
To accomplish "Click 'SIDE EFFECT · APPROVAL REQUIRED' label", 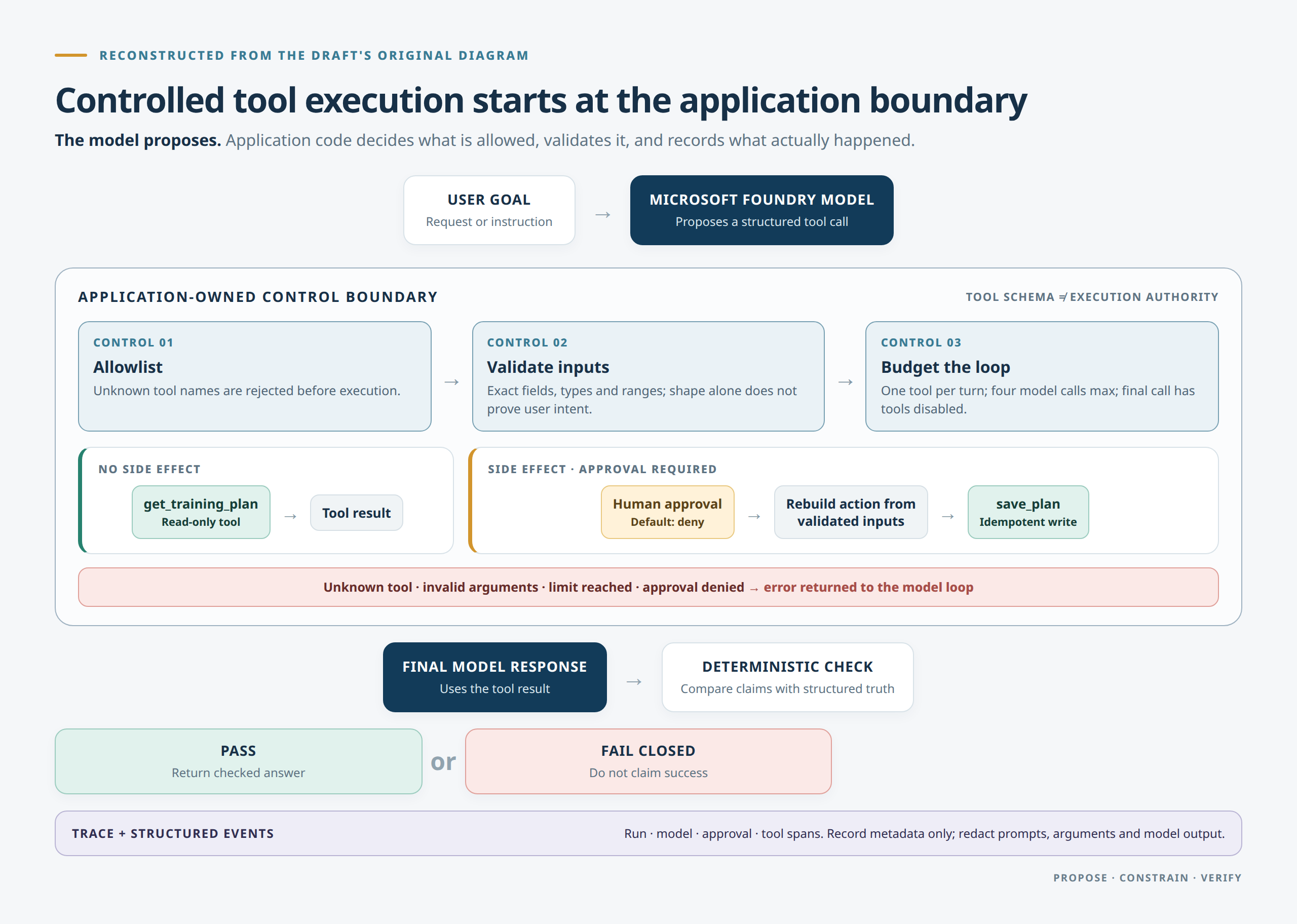I will tap(602, 469).
